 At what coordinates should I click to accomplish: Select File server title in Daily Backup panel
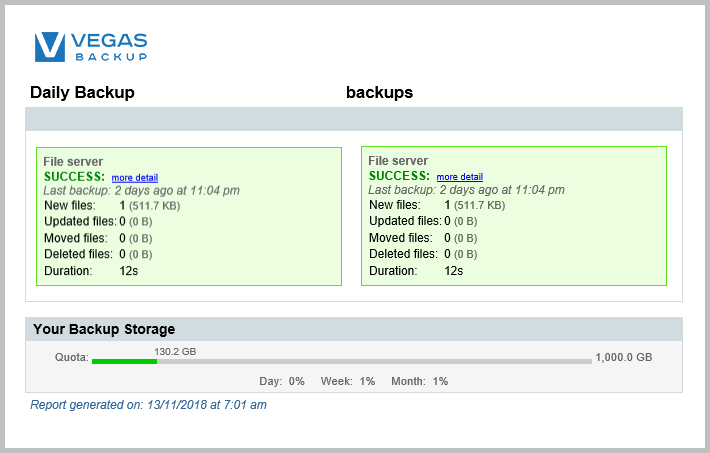point(73,161)
